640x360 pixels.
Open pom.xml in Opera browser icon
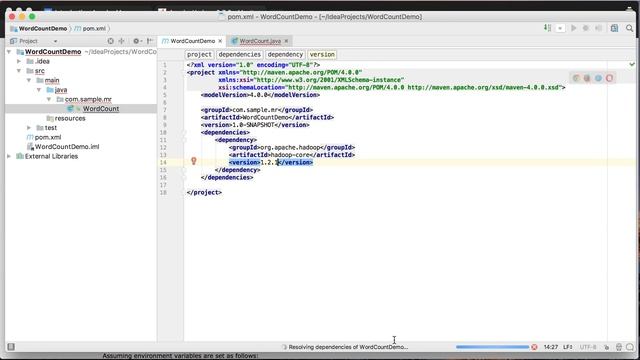point(609,78)
